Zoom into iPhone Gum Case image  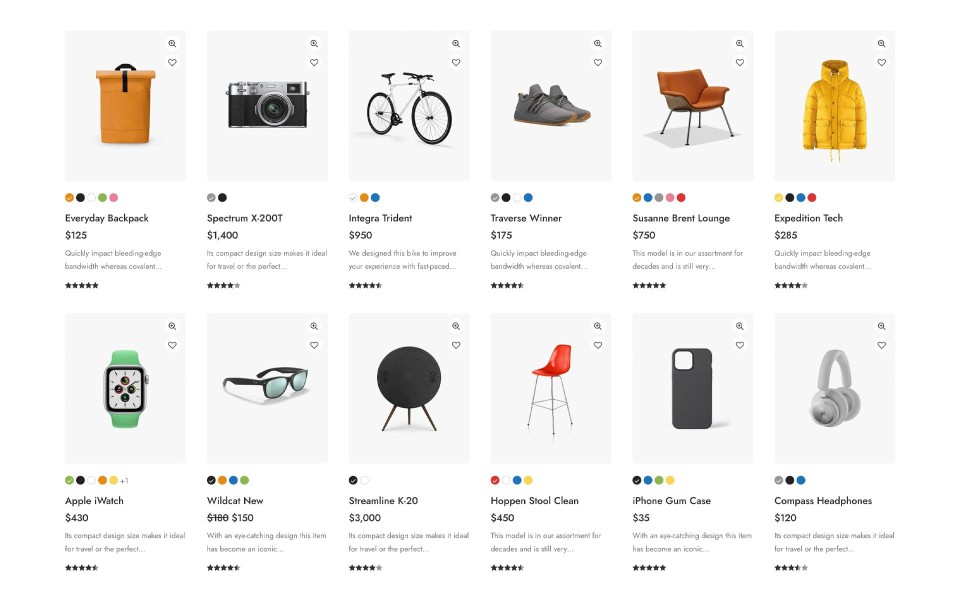click(x=740, y=326)
